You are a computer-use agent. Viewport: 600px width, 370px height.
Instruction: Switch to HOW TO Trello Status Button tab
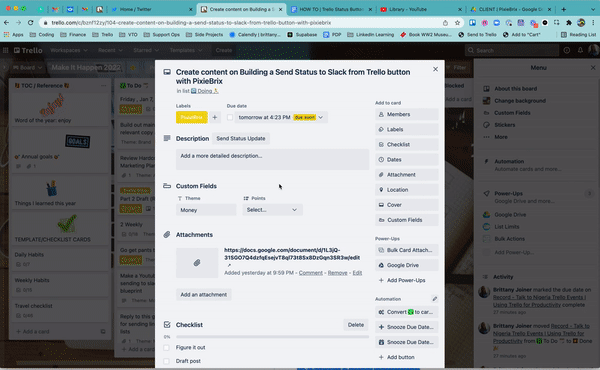(x=331, y=9)
